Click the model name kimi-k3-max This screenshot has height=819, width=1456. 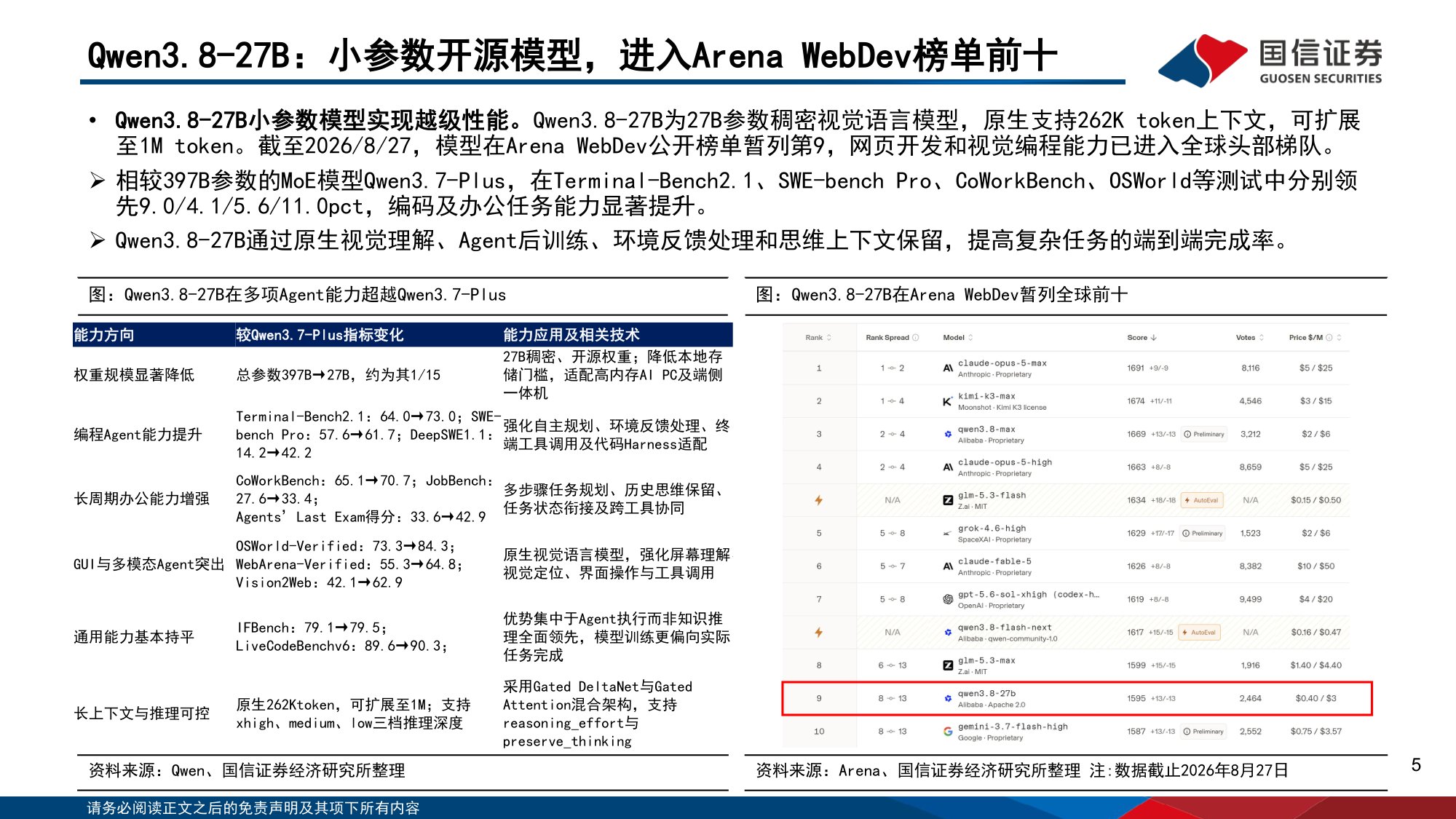(986, 397)
